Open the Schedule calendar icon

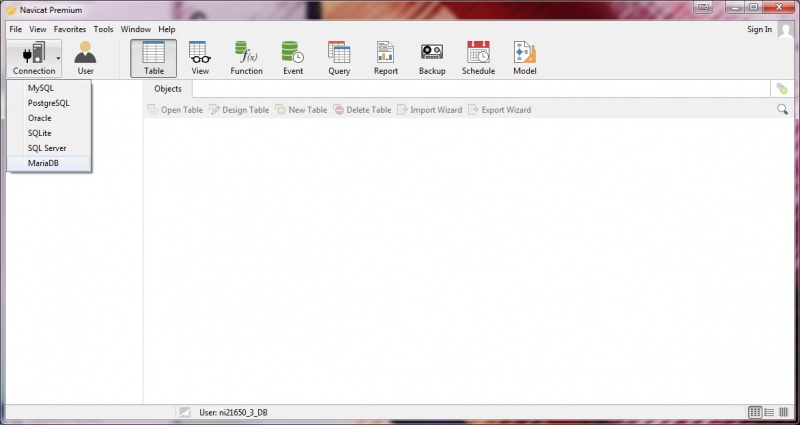pos(479,58)
